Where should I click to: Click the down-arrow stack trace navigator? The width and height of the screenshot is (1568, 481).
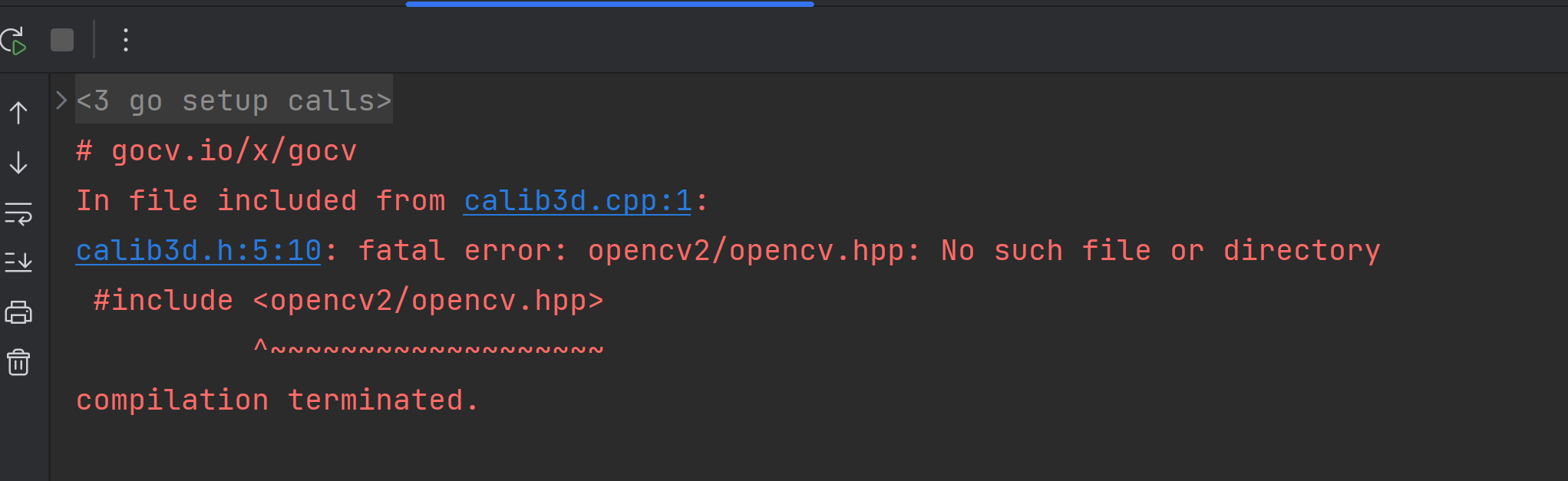coord(18,162)
